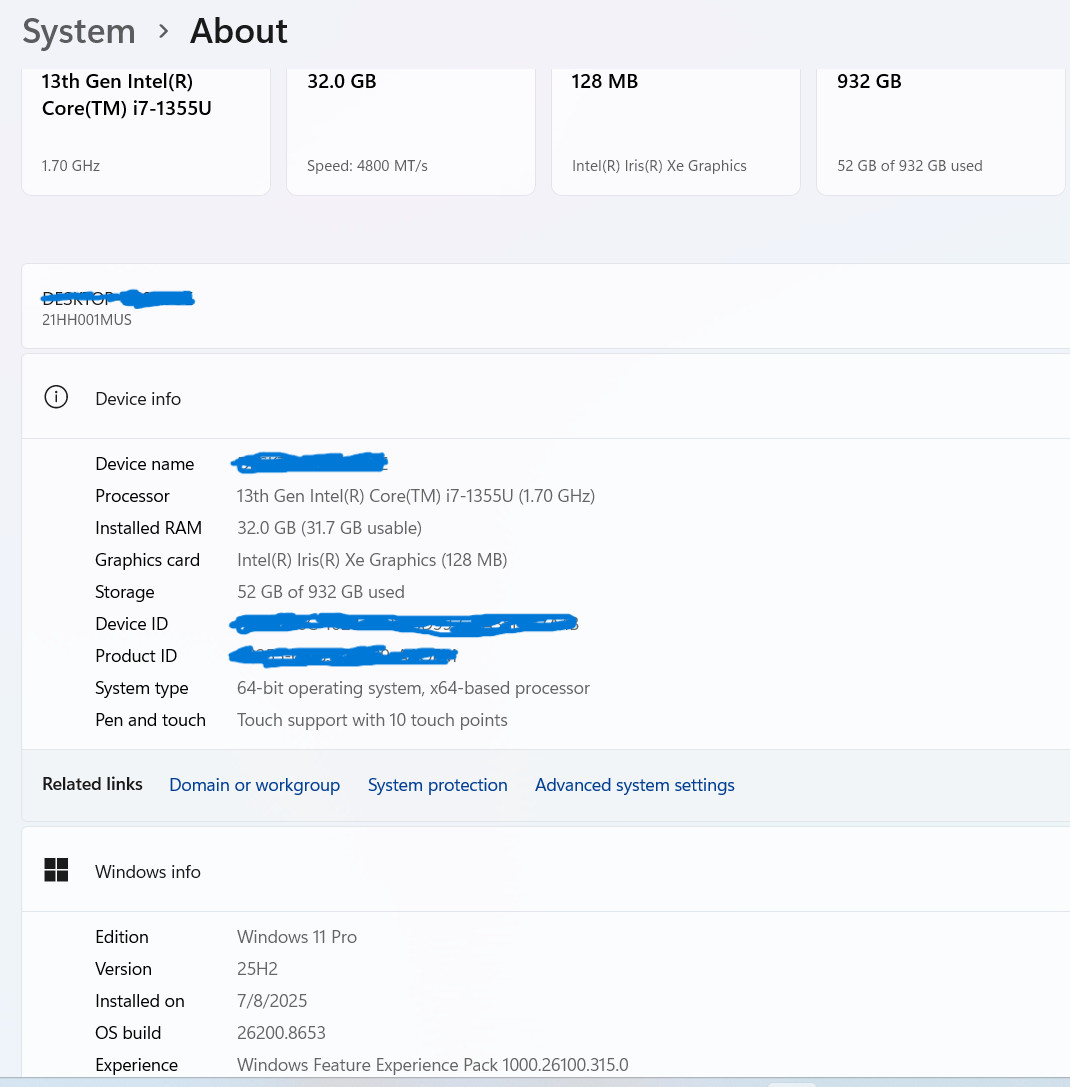Click the Windows info section header
Image resolution: width=1070 pixels, height=1087 pixels.
click(546, 869)
